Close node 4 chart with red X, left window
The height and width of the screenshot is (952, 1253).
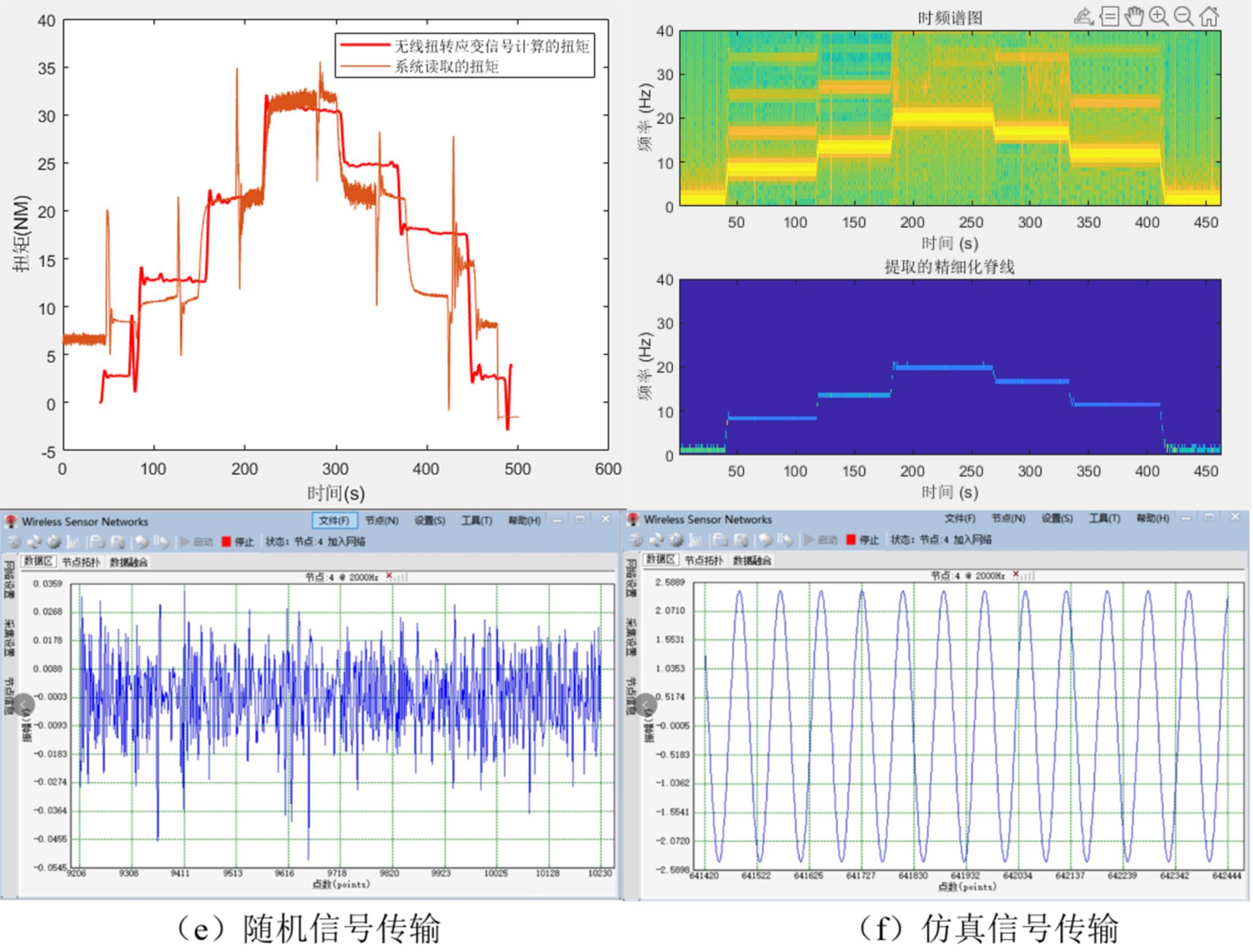(x=389, y=576)
